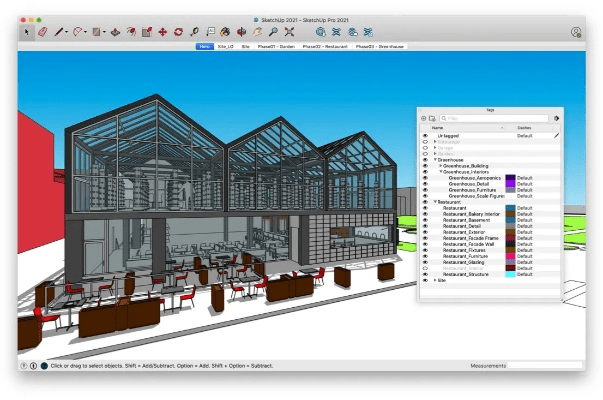603x400 pixels.
Task: Expand the Greenhouse_Building folder
Action: (x=441, y=166)
